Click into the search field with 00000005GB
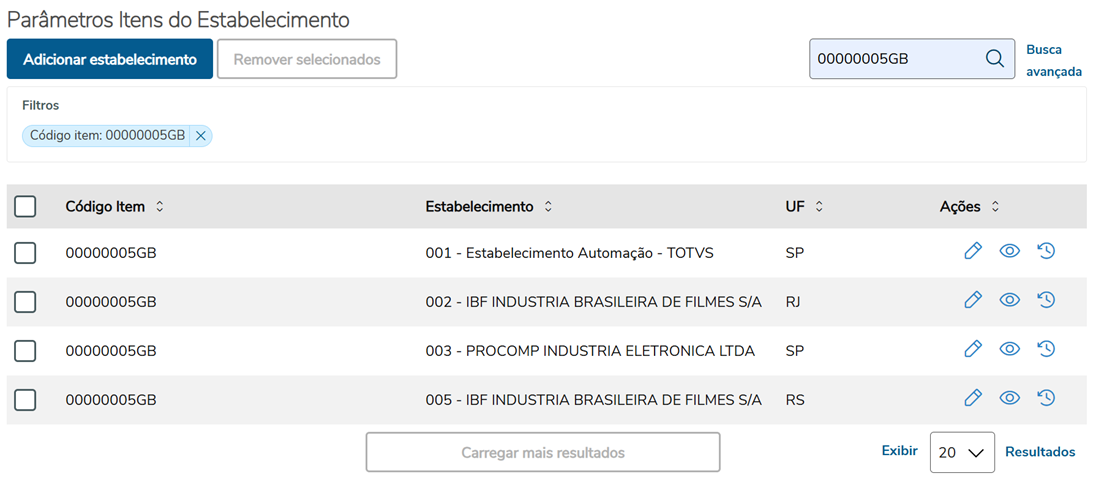 pos(895,59)
